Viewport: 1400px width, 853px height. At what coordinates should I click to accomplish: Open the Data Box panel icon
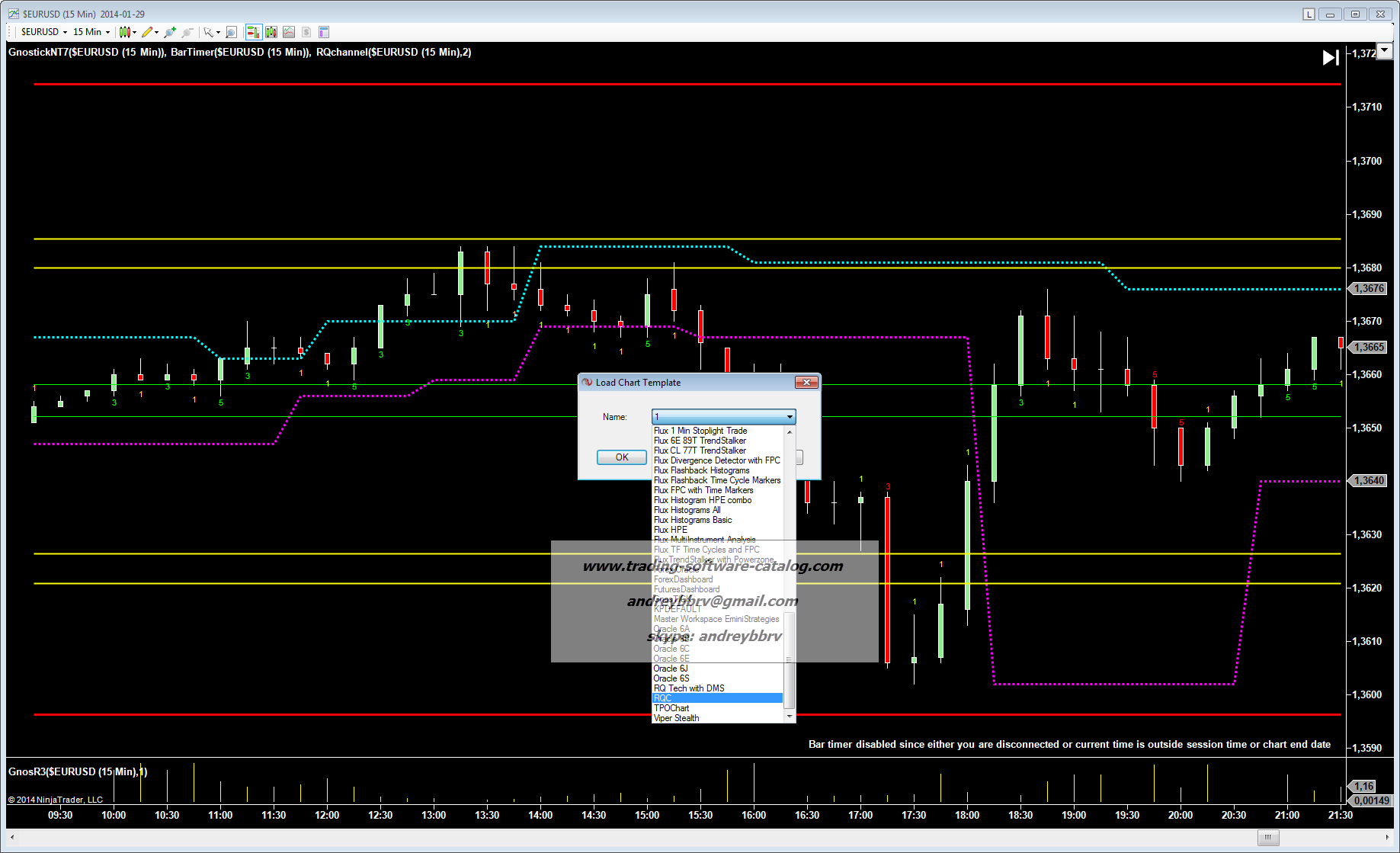324,32
